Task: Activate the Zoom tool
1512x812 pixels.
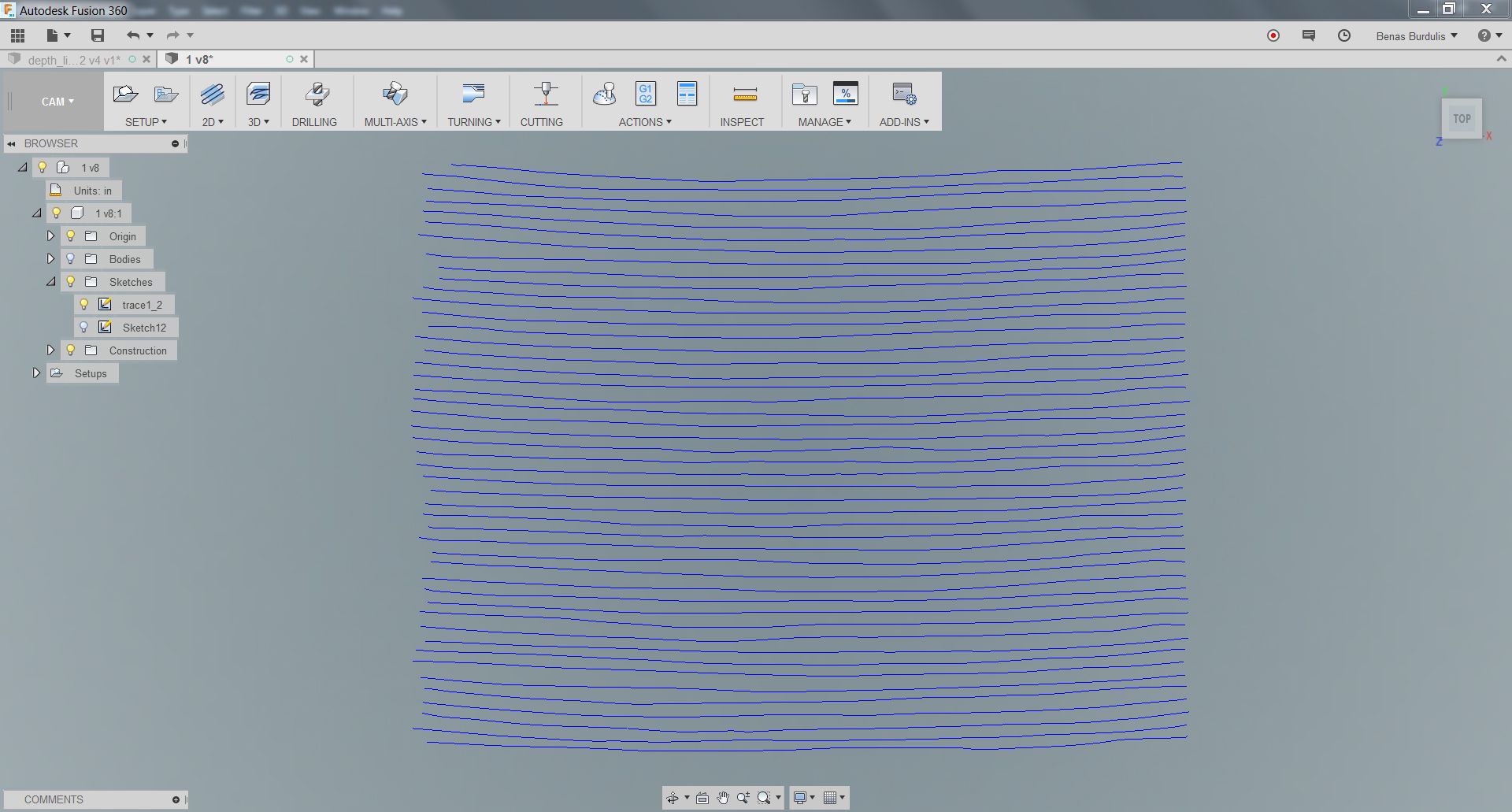Action: [743, 797]
